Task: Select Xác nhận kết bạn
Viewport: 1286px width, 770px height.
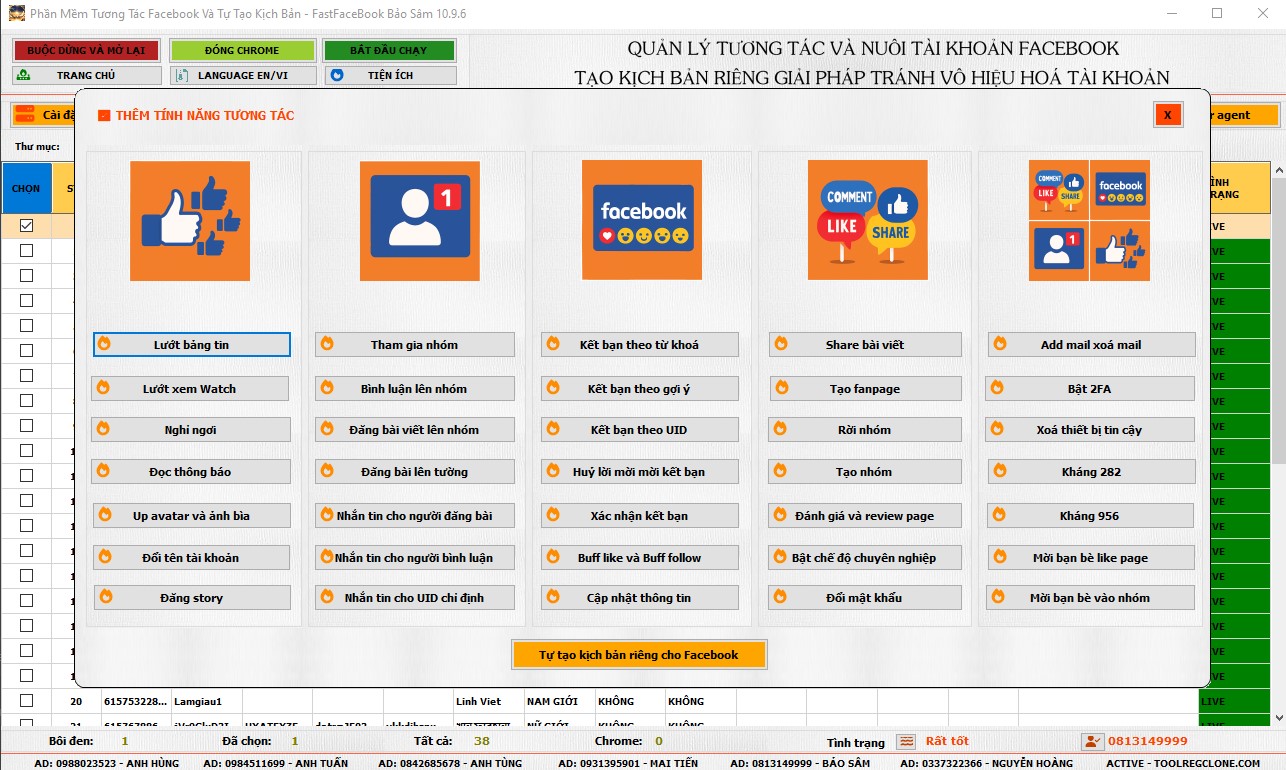Action: pyautogui.click(x=640, y=516)
